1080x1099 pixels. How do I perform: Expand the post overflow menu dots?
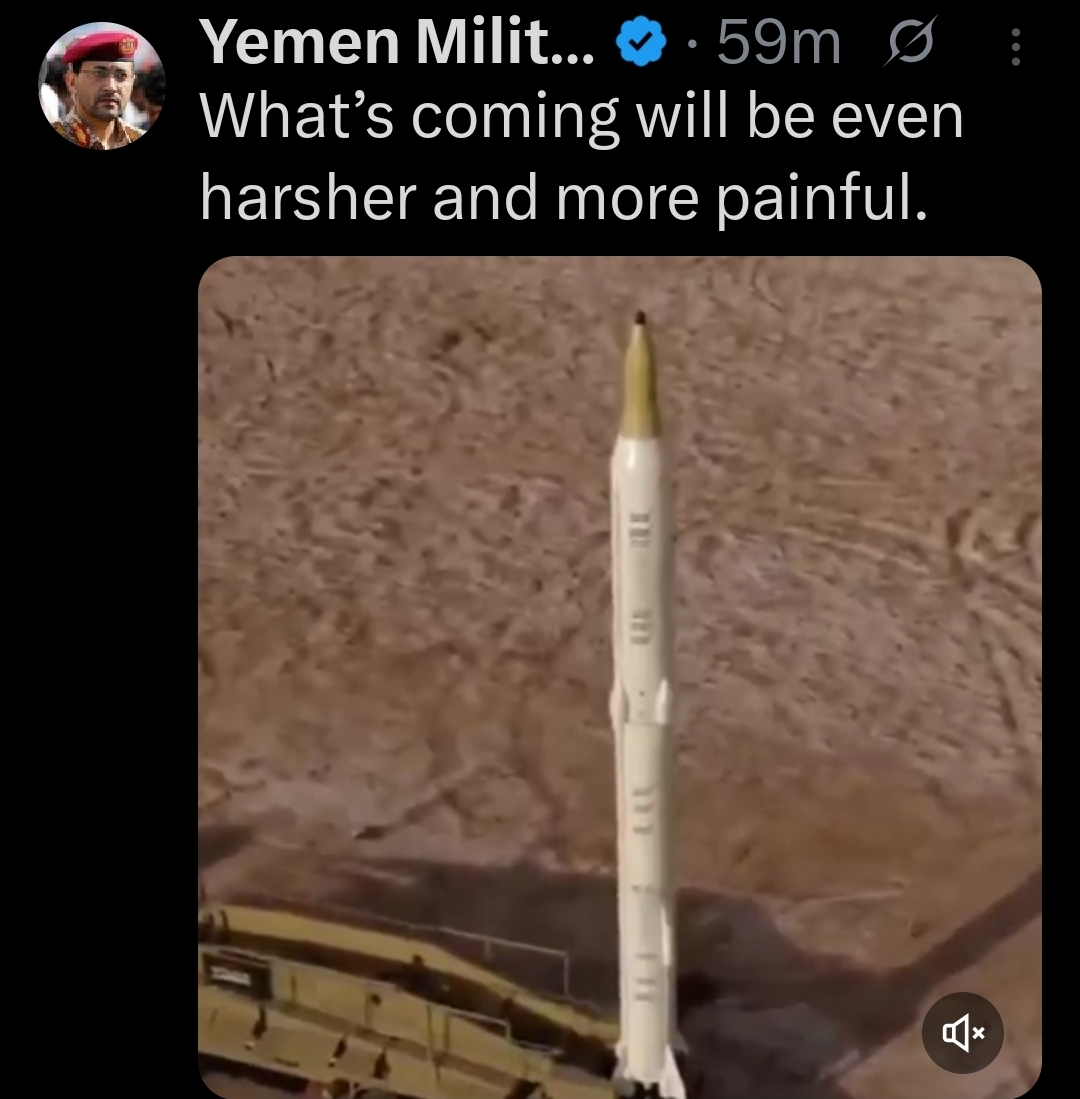pyautogui.click(x=1016, y=47)
